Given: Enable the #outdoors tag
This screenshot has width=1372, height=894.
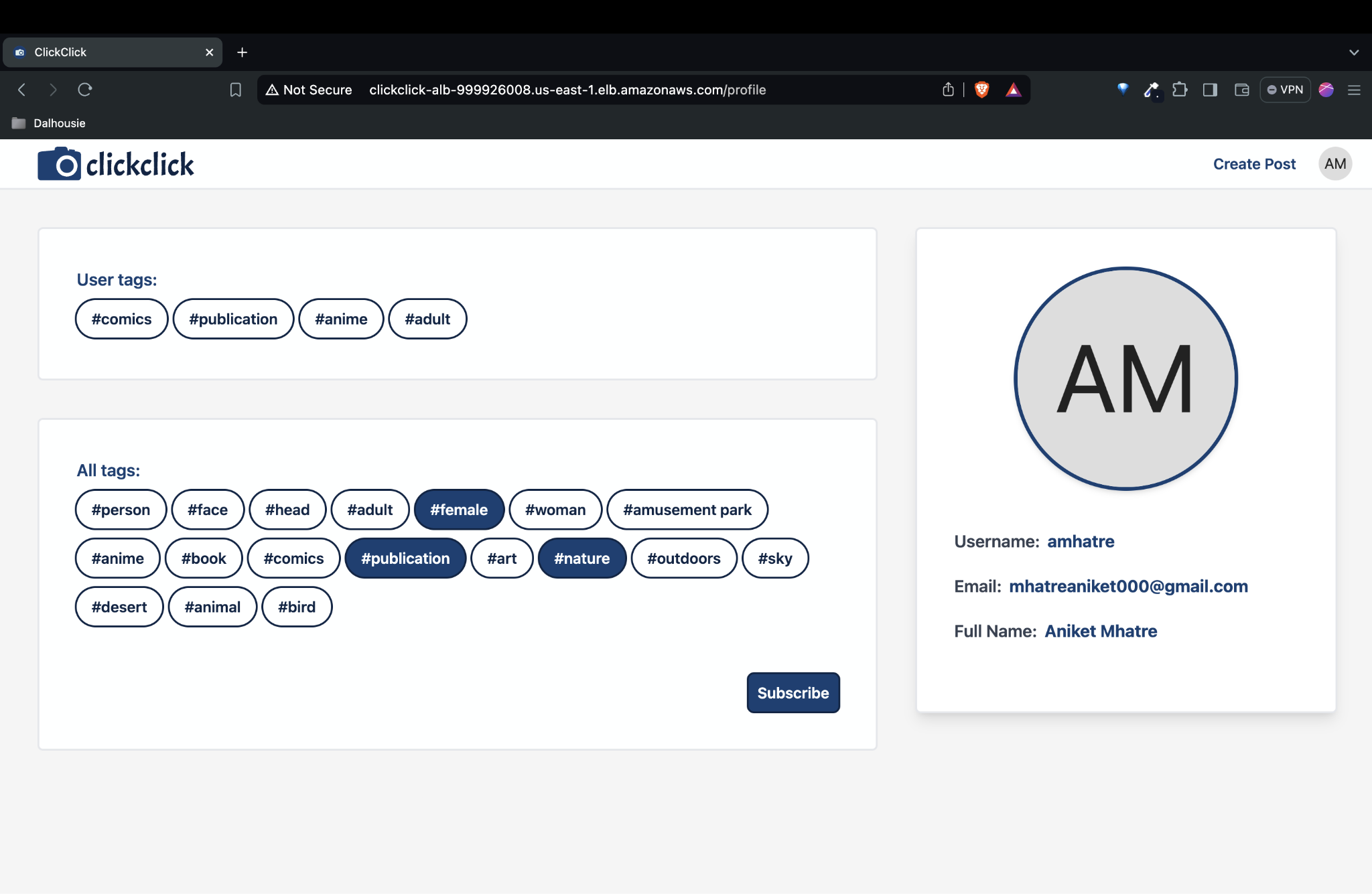Looking at the screenshot, I should [x=683, y=558].
